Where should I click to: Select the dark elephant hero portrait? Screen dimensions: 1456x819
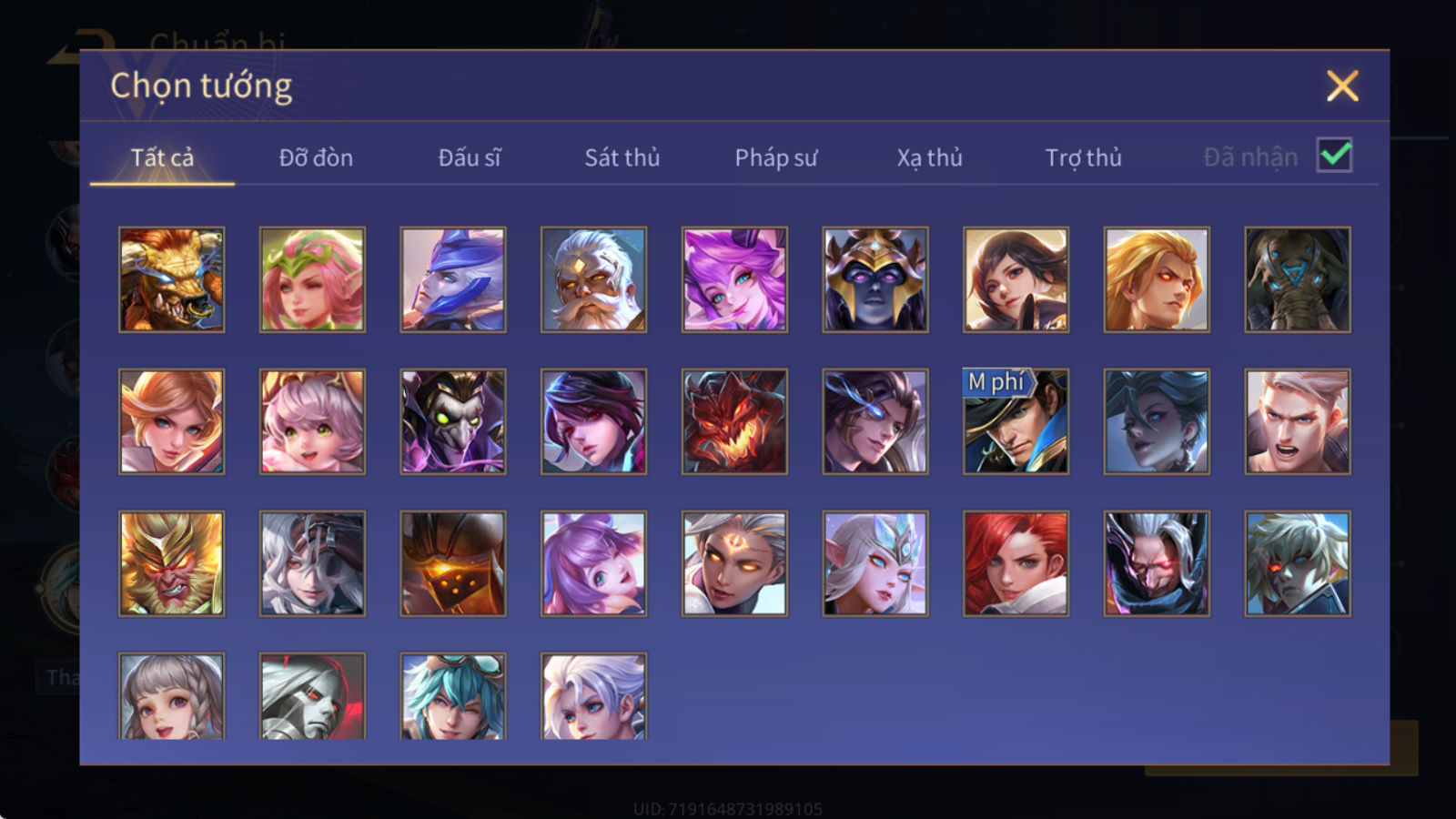[1297, 279]
